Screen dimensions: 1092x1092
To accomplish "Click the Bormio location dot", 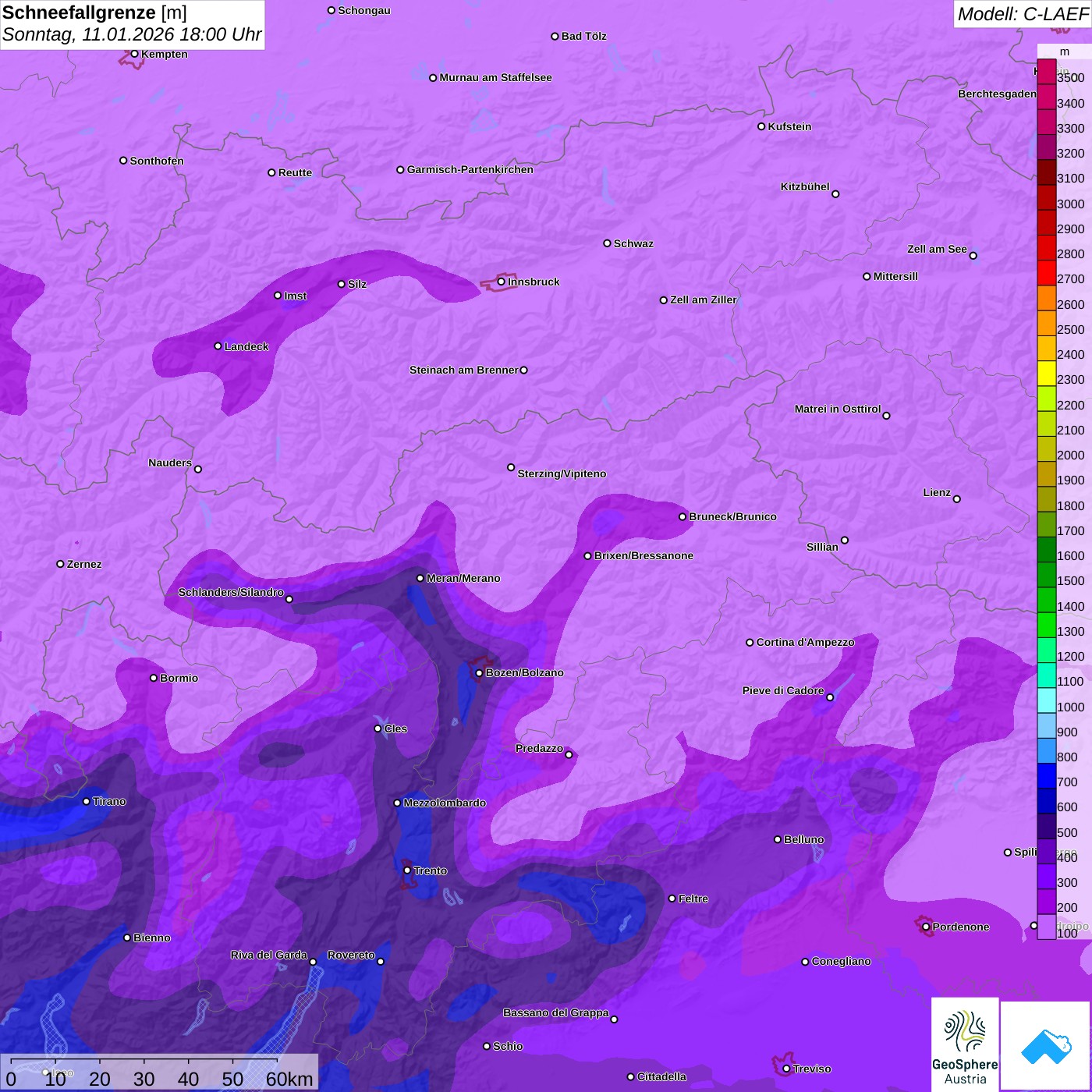I will (154, 678).
